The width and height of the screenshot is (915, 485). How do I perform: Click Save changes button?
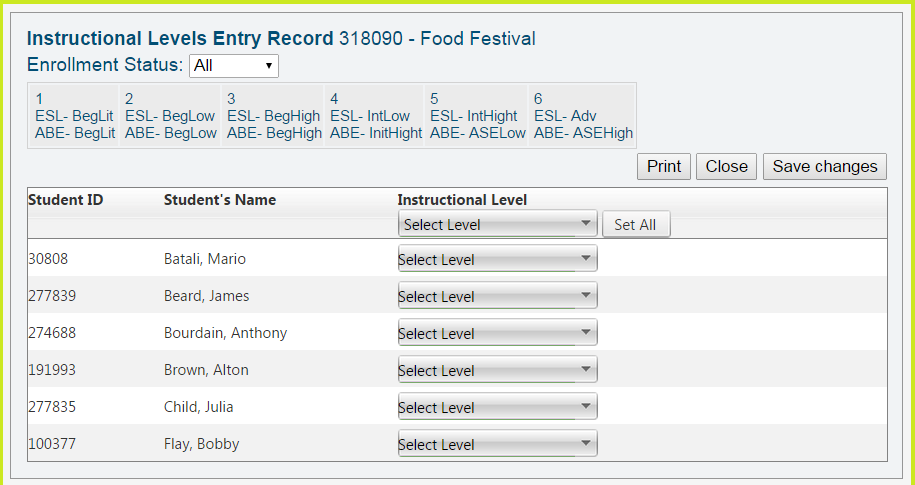point(824,167)
